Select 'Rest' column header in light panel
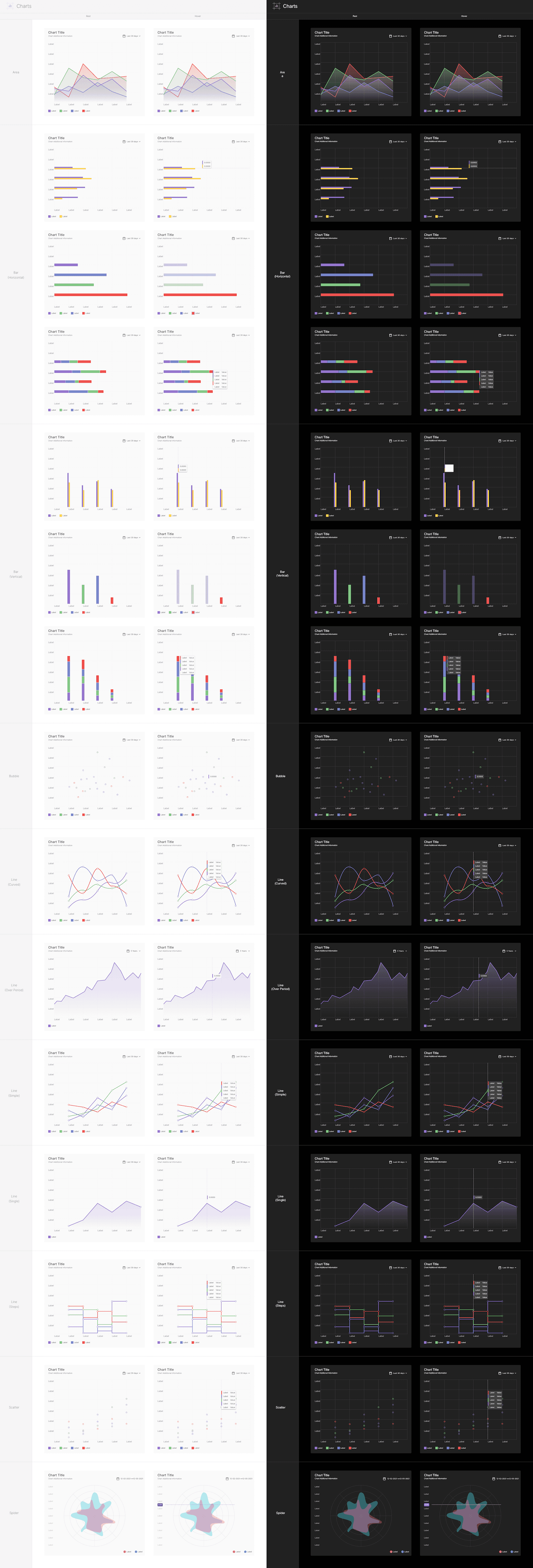 point(88,16)
